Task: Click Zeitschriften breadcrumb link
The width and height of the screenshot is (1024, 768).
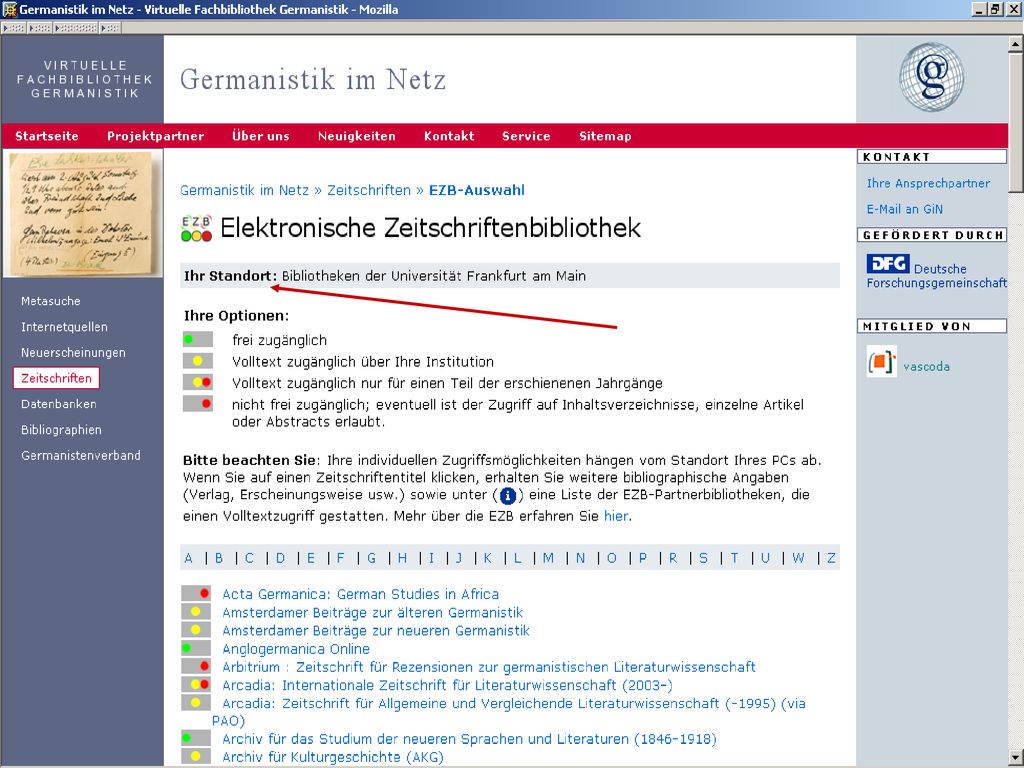Action: [369, 190]
